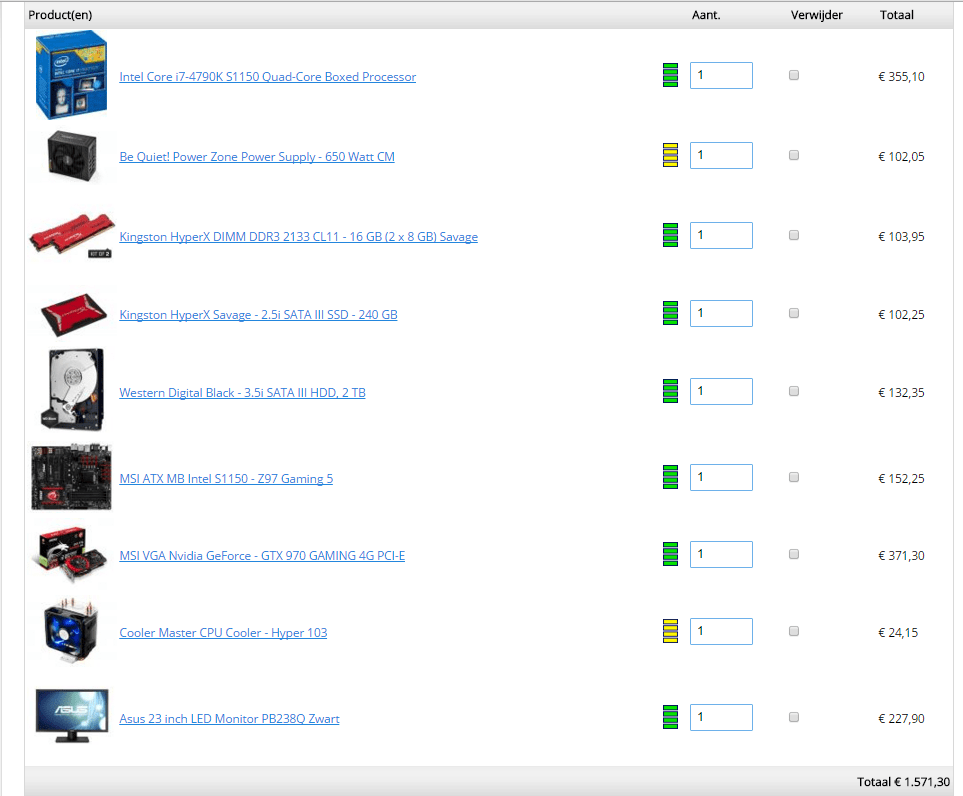963x796 pixels.
Task: Select the € 102,05 price
Action: (901, 157)
